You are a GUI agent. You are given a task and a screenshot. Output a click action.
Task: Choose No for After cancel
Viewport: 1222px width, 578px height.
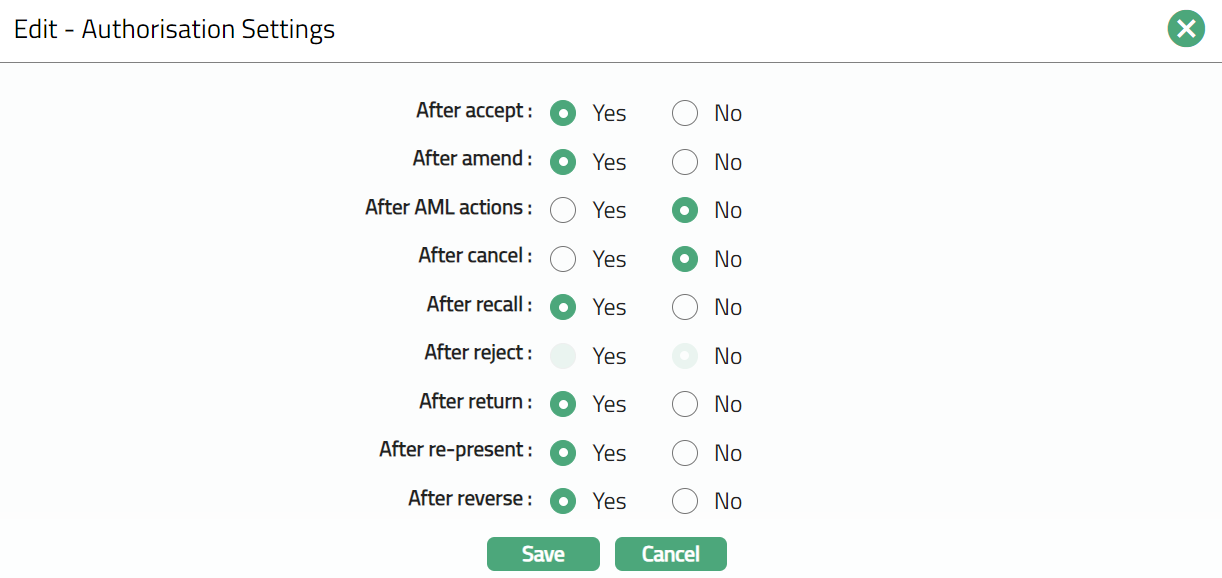tap(685, 259)
